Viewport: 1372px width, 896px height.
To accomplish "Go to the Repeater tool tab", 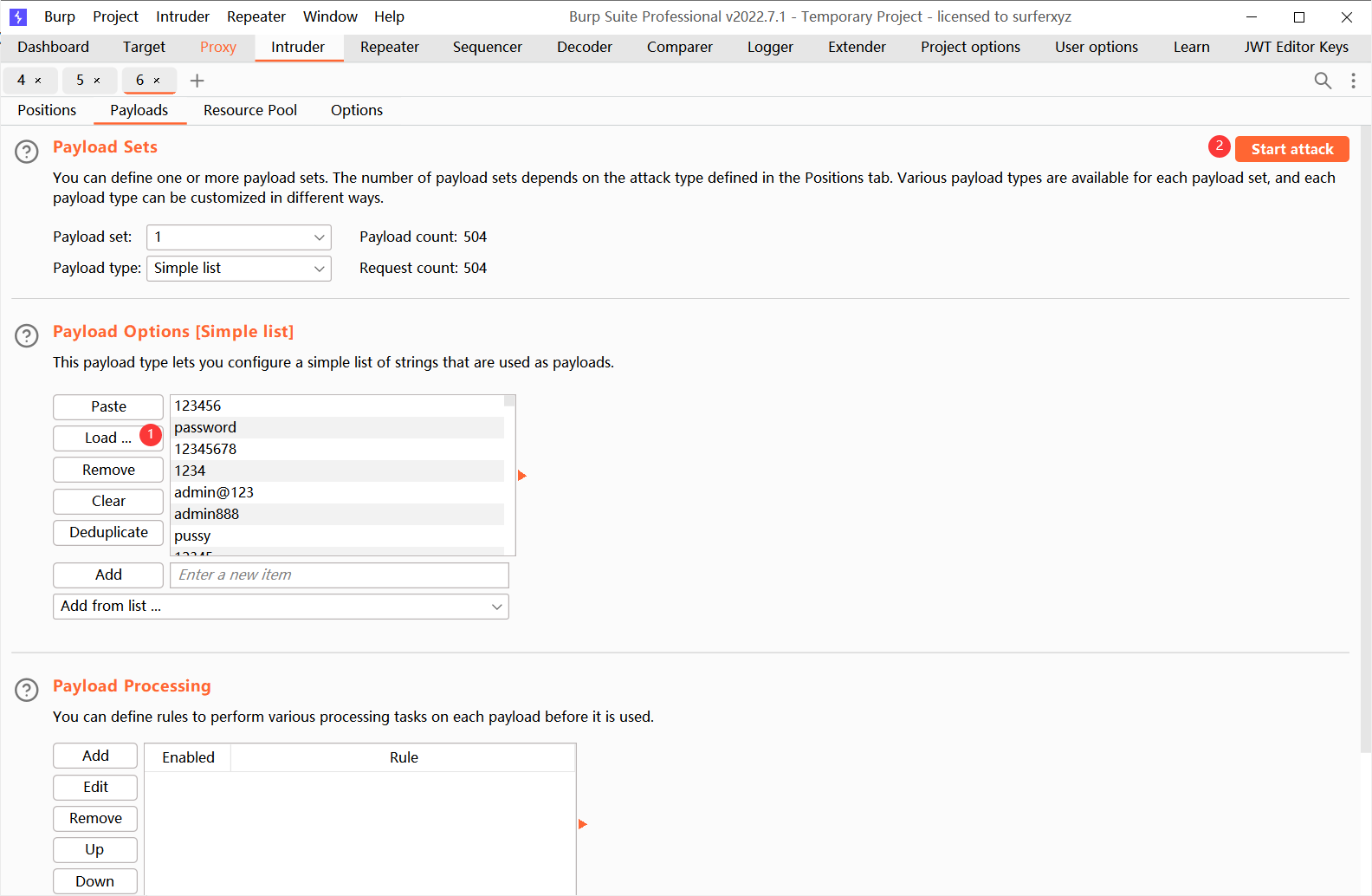I will (390, 48).
